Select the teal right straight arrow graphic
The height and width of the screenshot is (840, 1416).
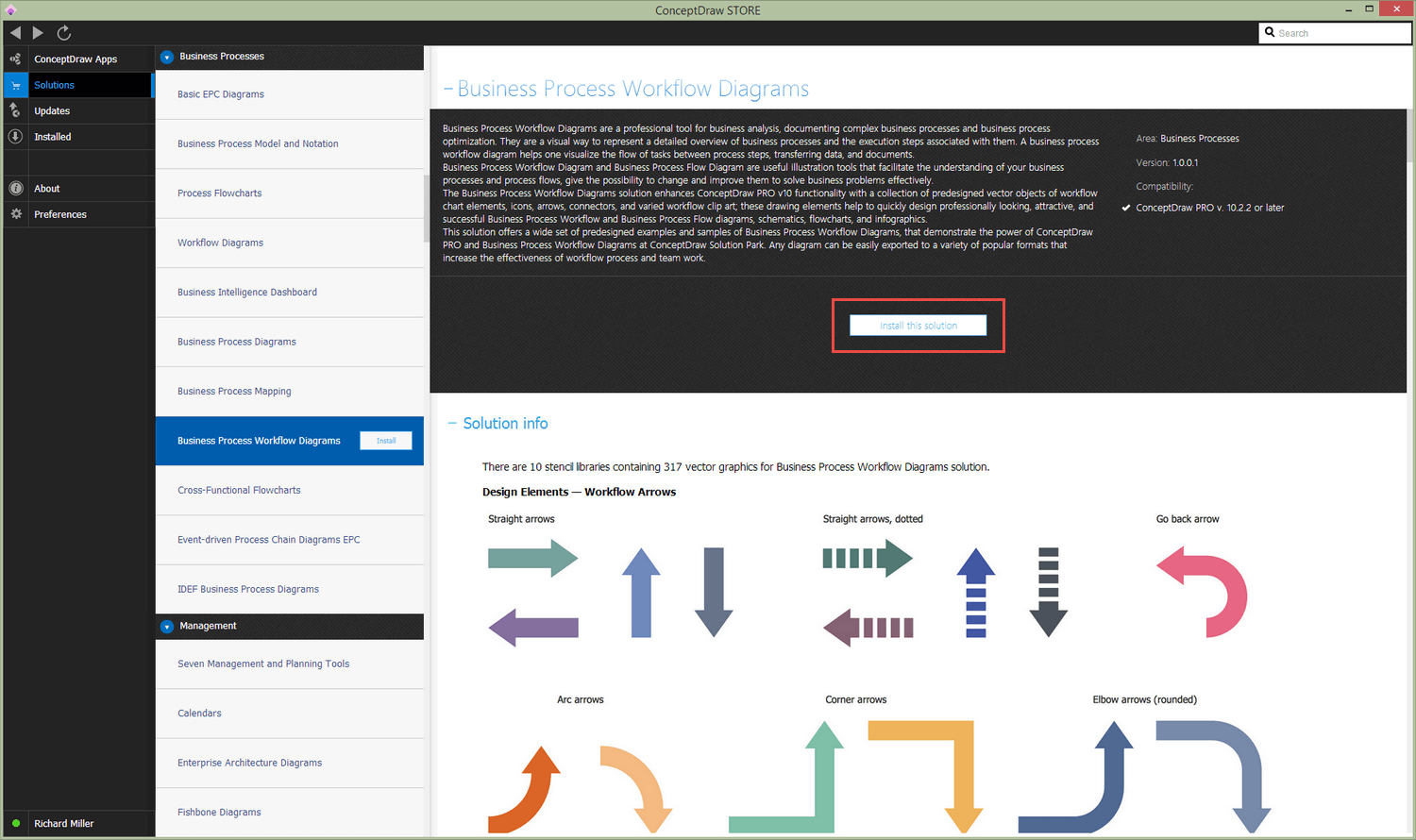click(532, 559)
